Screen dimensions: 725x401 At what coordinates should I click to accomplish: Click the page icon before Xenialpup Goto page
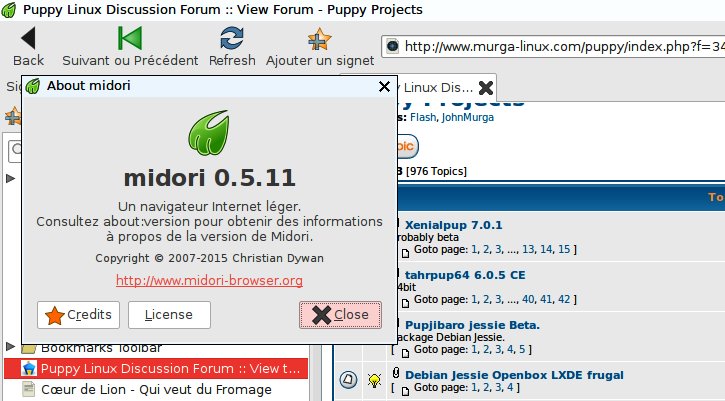click(x=406, y=253)
